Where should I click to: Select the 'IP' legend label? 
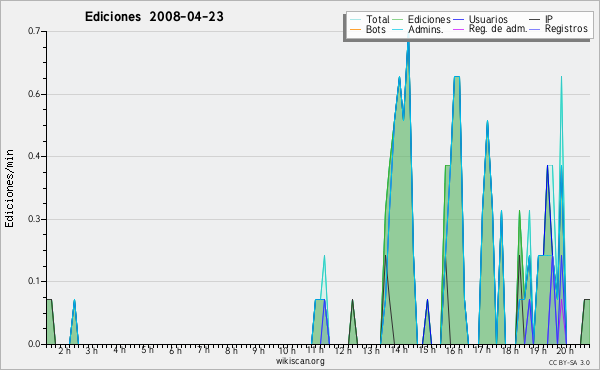pyautogui.click(x=549, y=19)
